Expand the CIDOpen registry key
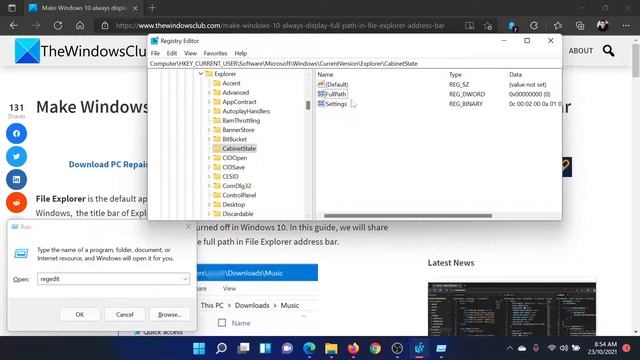 point(209,158)
